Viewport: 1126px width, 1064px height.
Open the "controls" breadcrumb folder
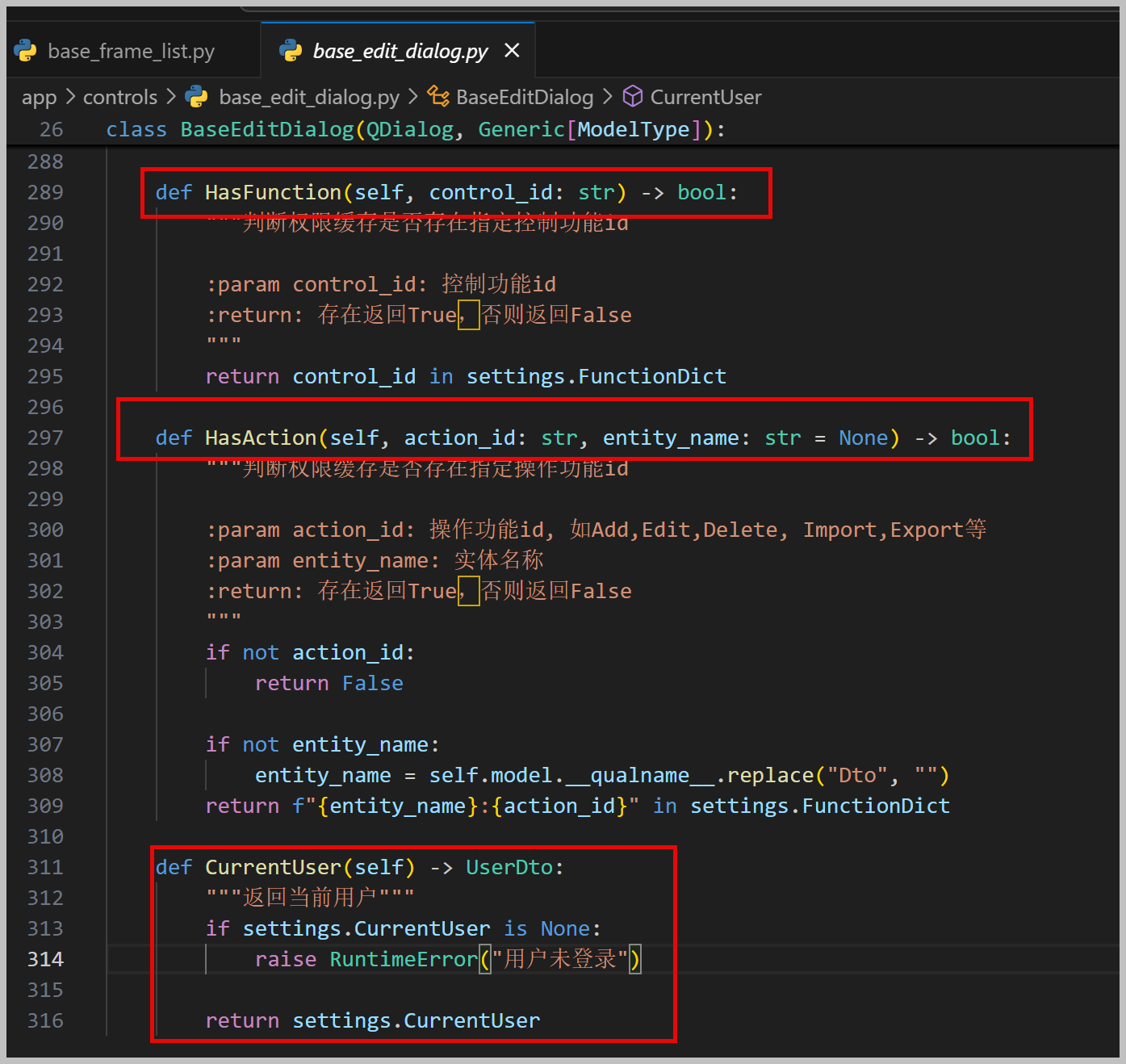click(x=120, y=98)
